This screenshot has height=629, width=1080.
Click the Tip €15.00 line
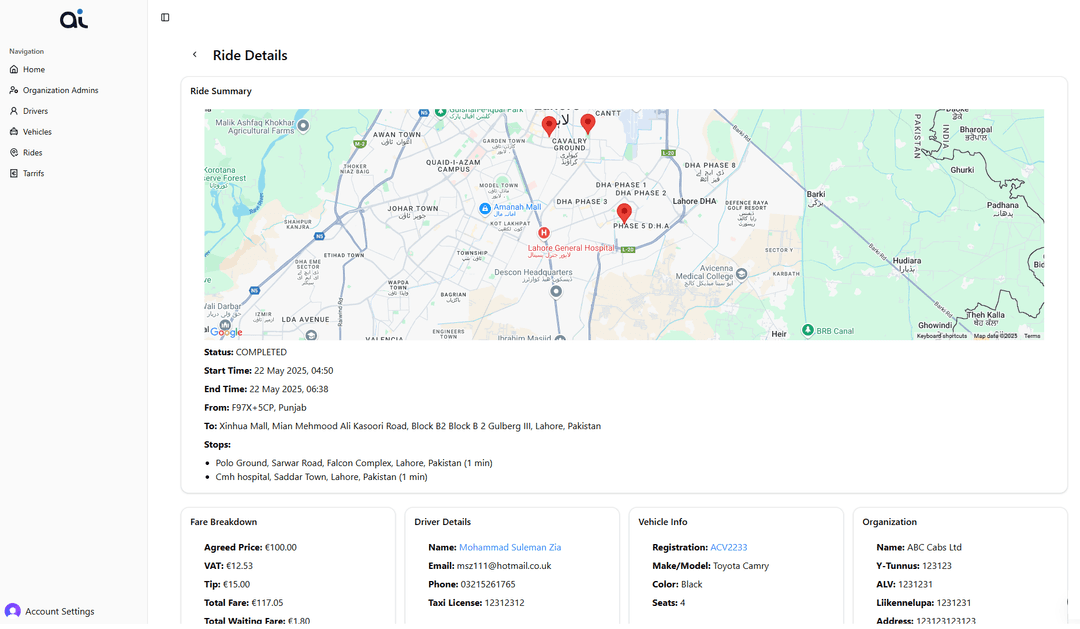(227, 584)
